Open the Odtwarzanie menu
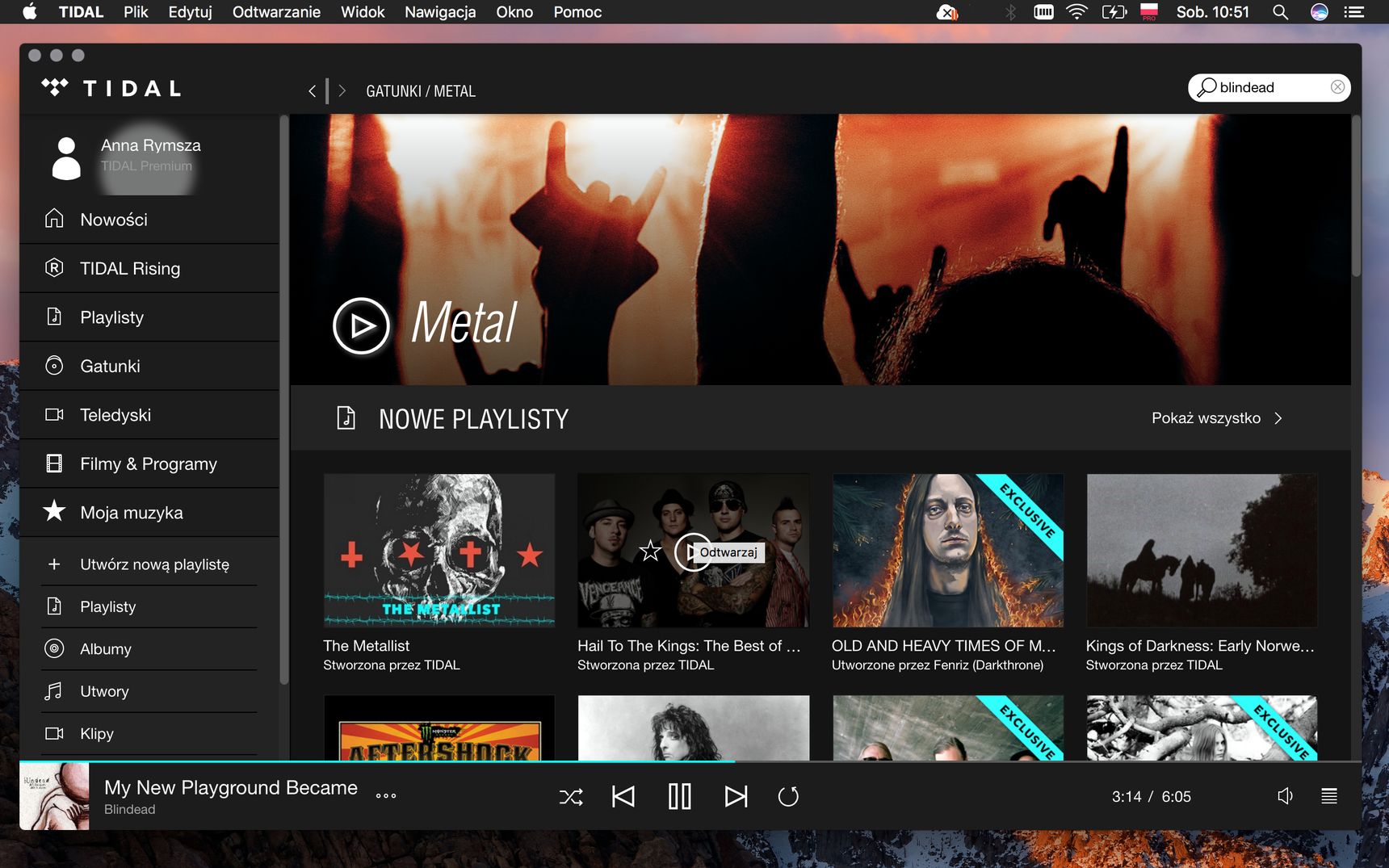This screenshot has width=1389, height=868. click(276, 12)
